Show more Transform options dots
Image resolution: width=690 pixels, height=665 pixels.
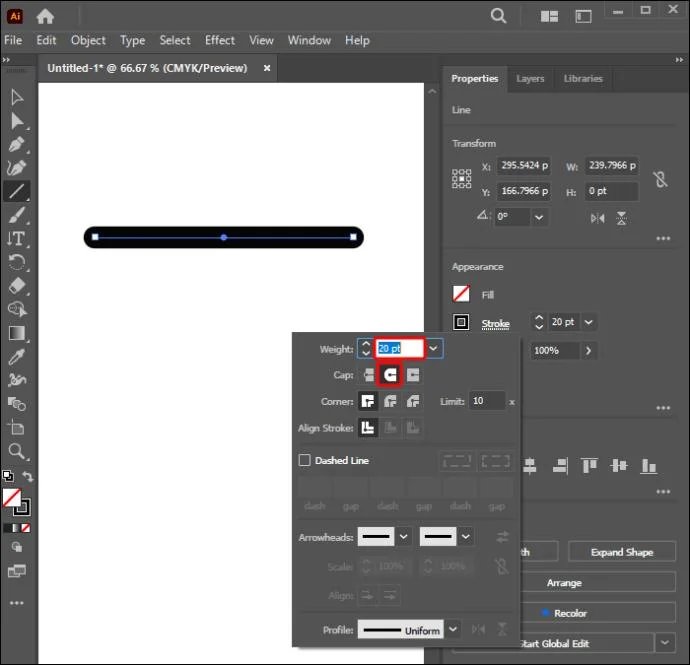pyautogui.click(x=663, y=239)
